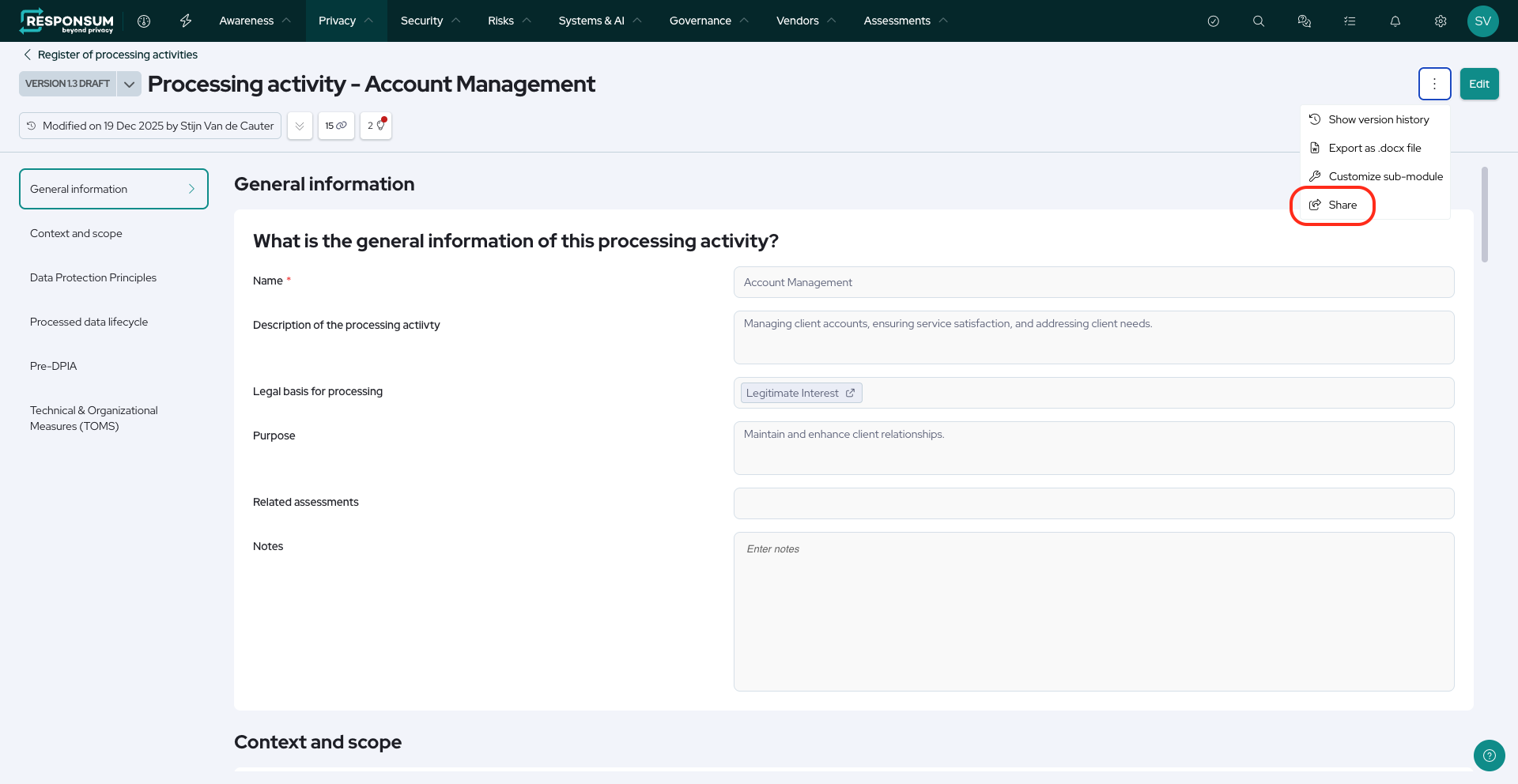Click the 15 linked items badge

pyautogui.click(x=336, y=126)
